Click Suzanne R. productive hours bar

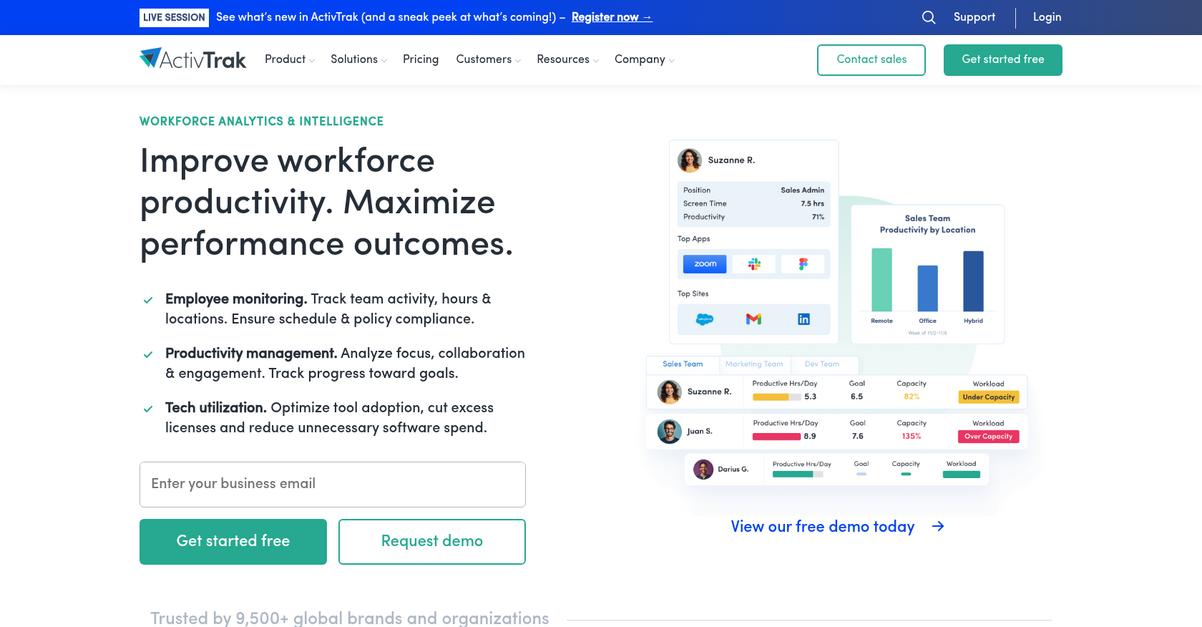pos(777,397)
